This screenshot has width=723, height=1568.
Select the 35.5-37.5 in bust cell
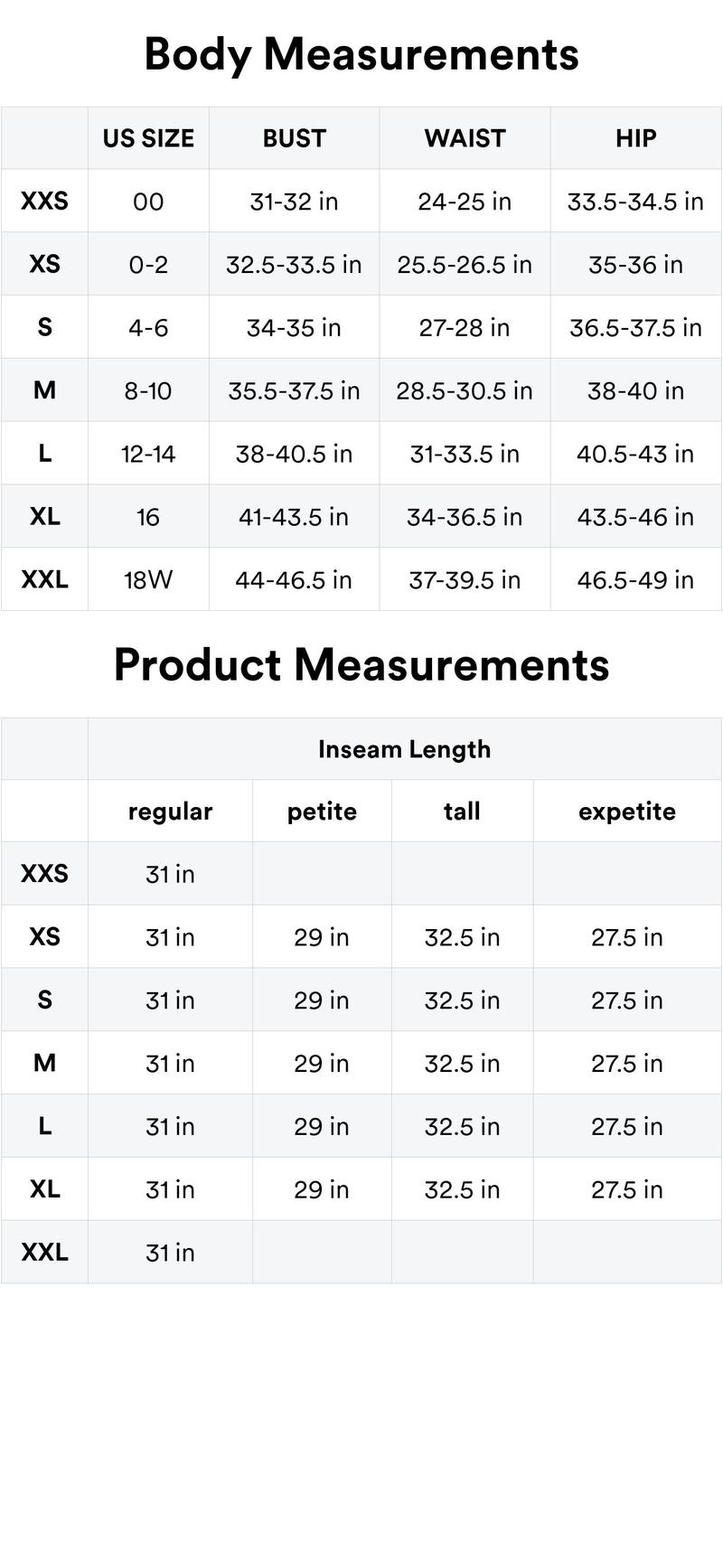pyautogui.click(x=294, y=390)
